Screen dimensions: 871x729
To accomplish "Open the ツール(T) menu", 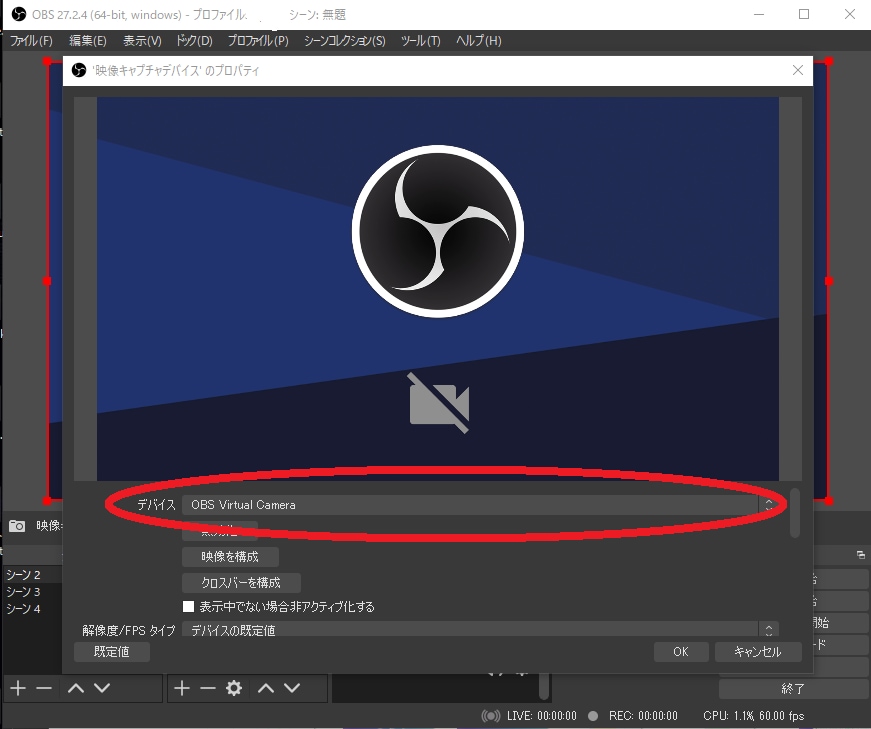I will 421,41.
